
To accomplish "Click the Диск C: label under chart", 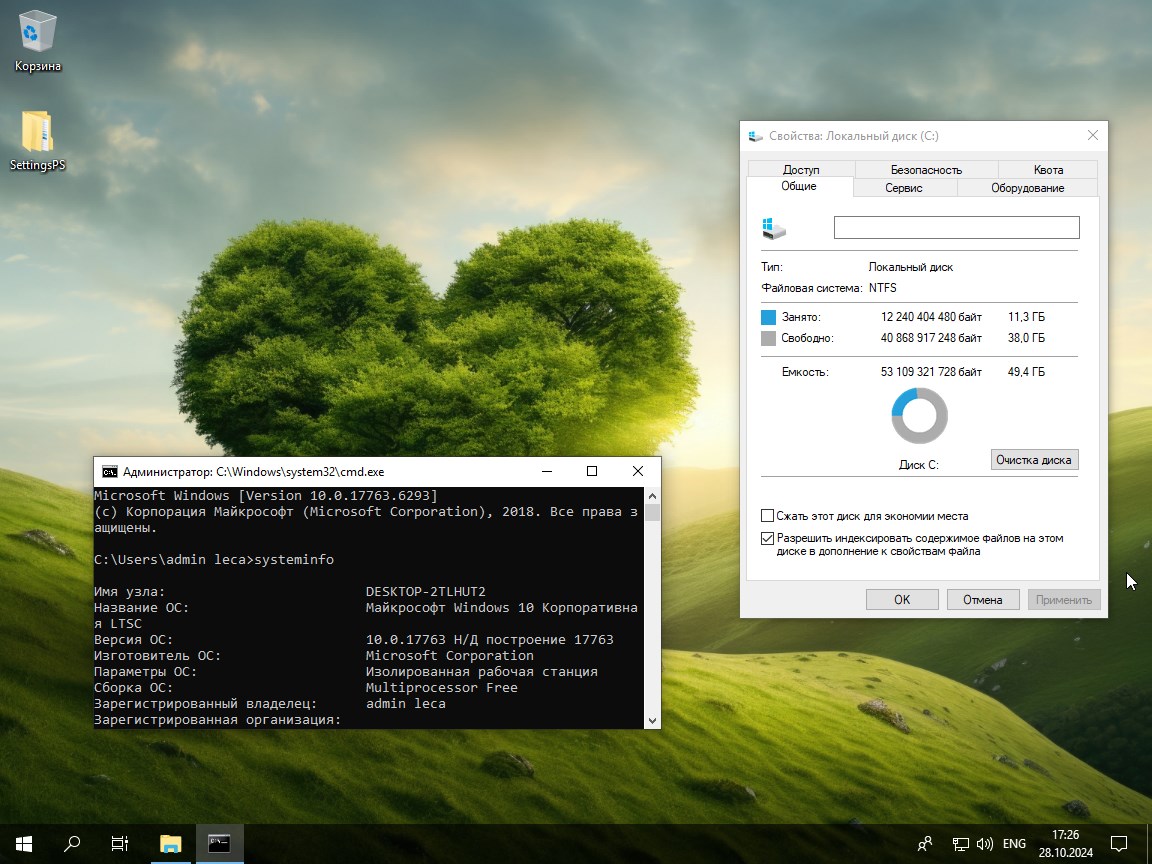I will pyautogui.click(x=918, y=465).
